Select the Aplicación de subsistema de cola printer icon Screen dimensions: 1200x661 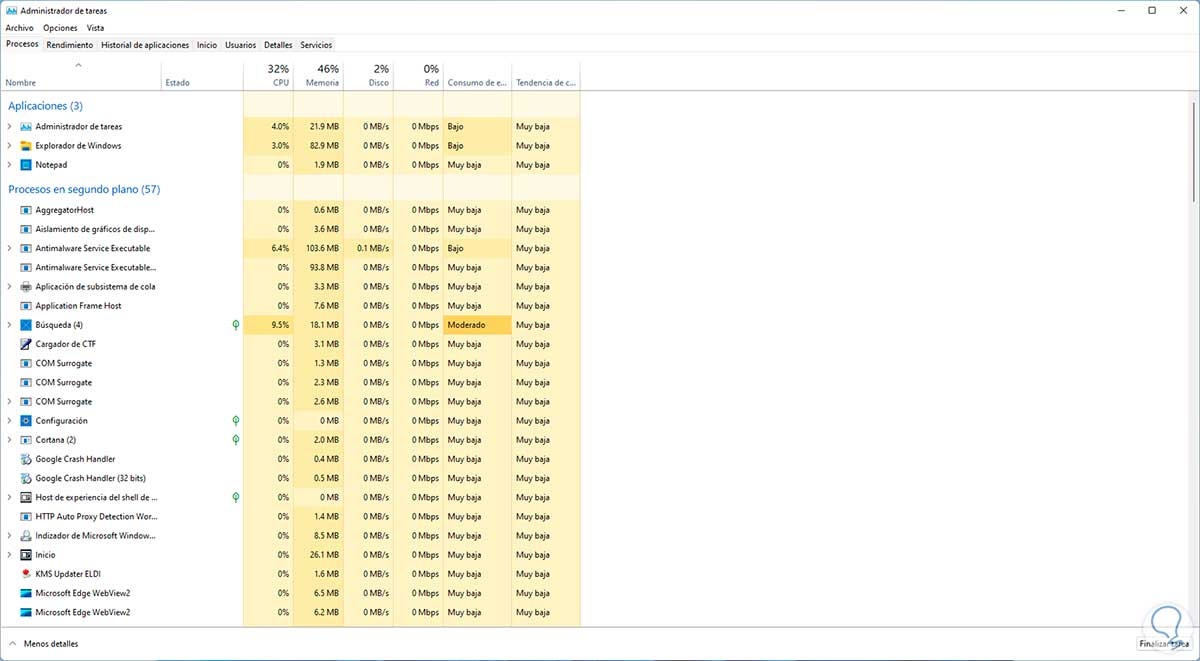[x=26, y=287]
